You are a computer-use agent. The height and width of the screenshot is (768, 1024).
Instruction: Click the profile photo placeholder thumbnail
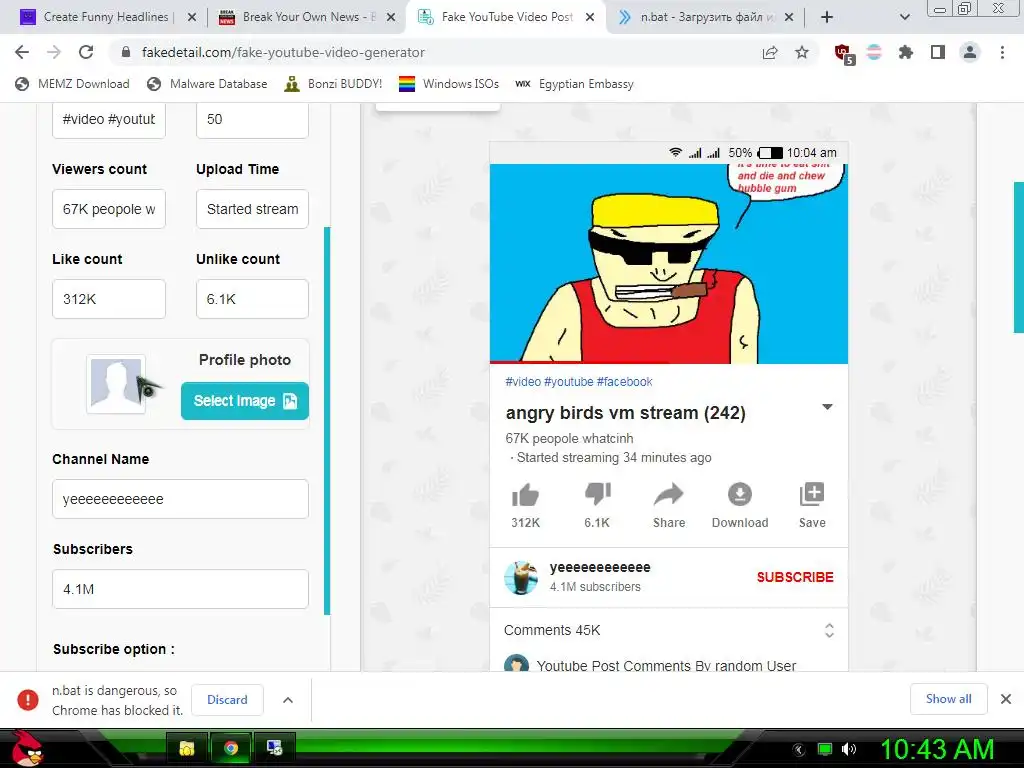(116, 385)
